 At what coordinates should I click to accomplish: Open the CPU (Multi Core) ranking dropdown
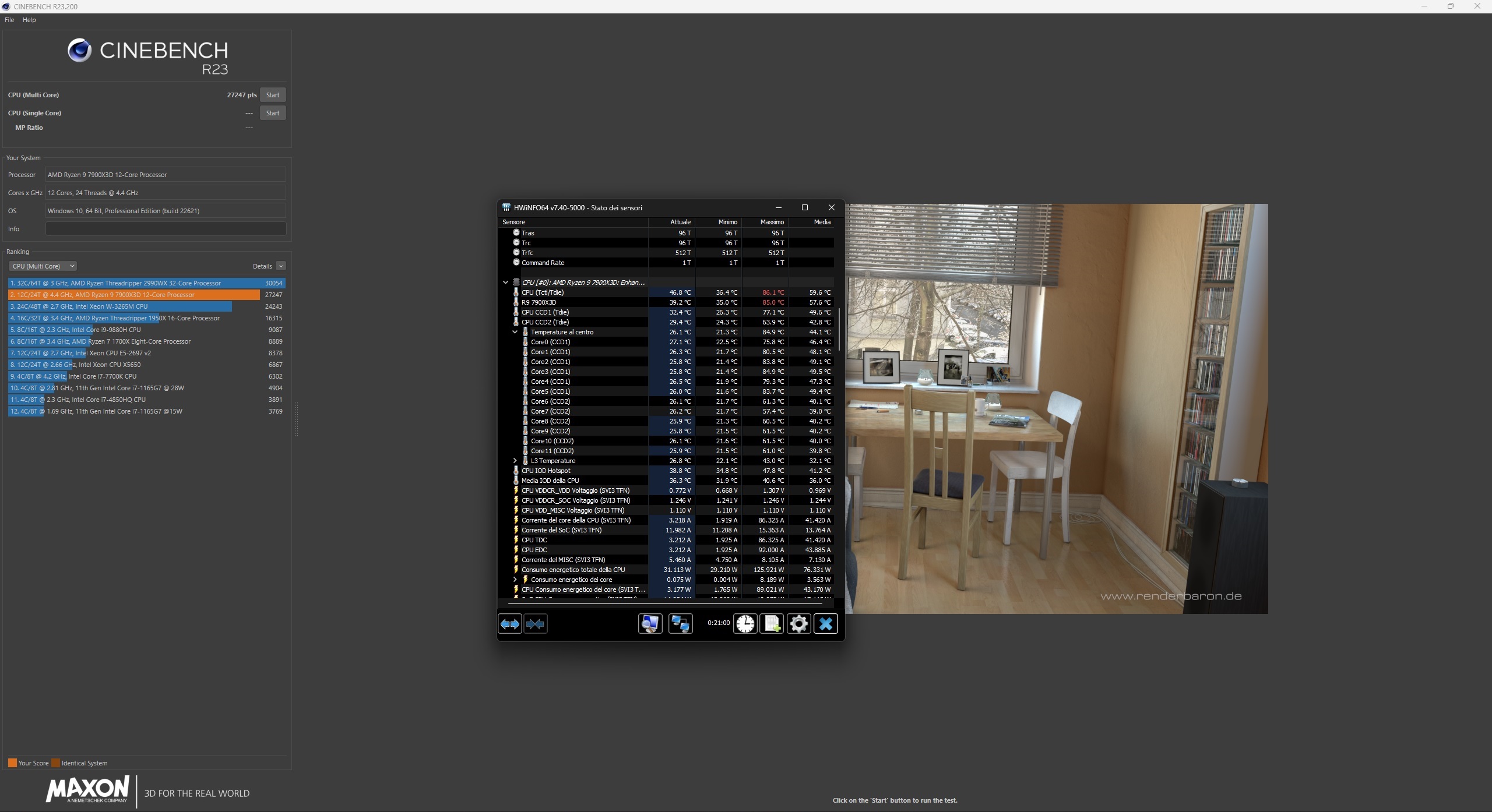[x=43, y=266]
